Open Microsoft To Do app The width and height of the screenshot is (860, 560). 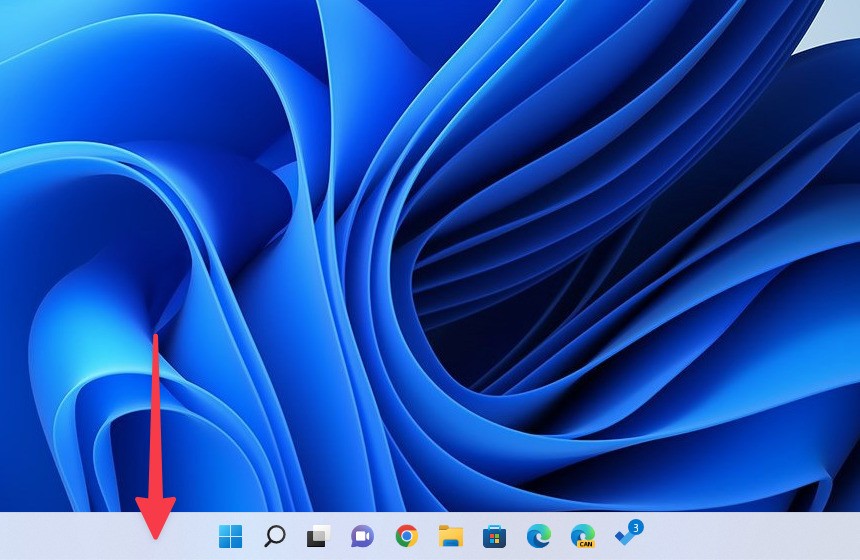[x=626, y=536]
